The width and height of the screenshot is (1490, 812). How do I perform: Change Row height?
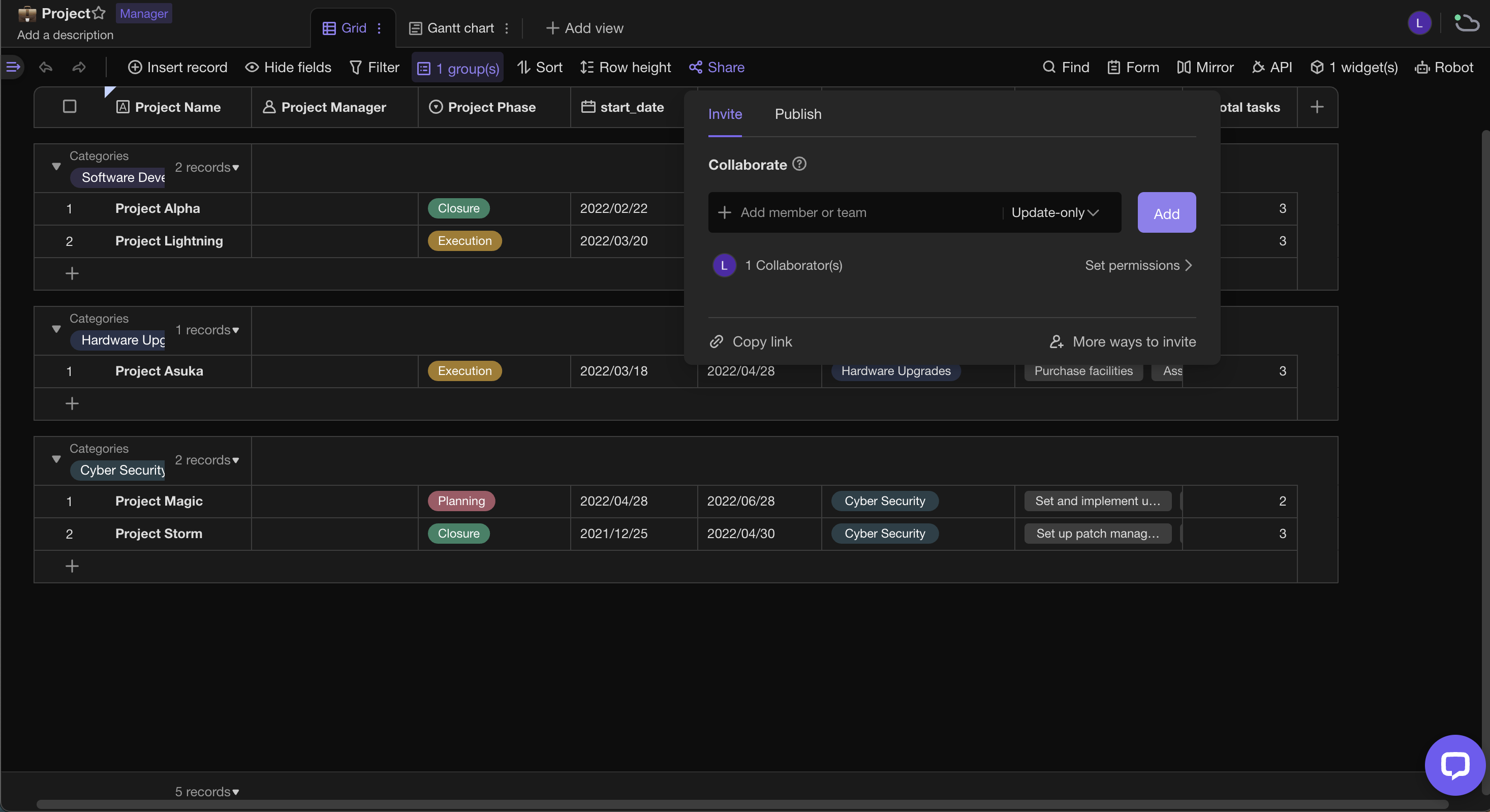[625, 67]
